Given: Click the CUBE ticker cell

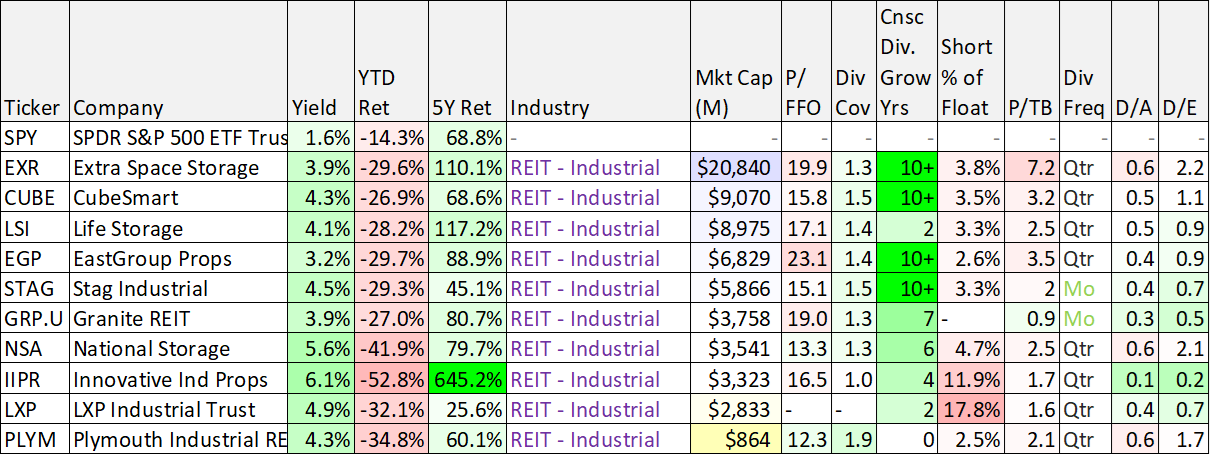Looking at the screenshot, I should 35,197.
